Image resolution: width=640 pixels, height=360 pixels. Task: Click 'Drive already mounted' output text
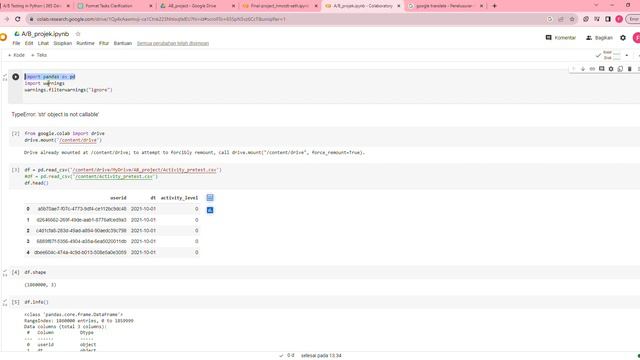pyautogui.click(x=194, y=153)
